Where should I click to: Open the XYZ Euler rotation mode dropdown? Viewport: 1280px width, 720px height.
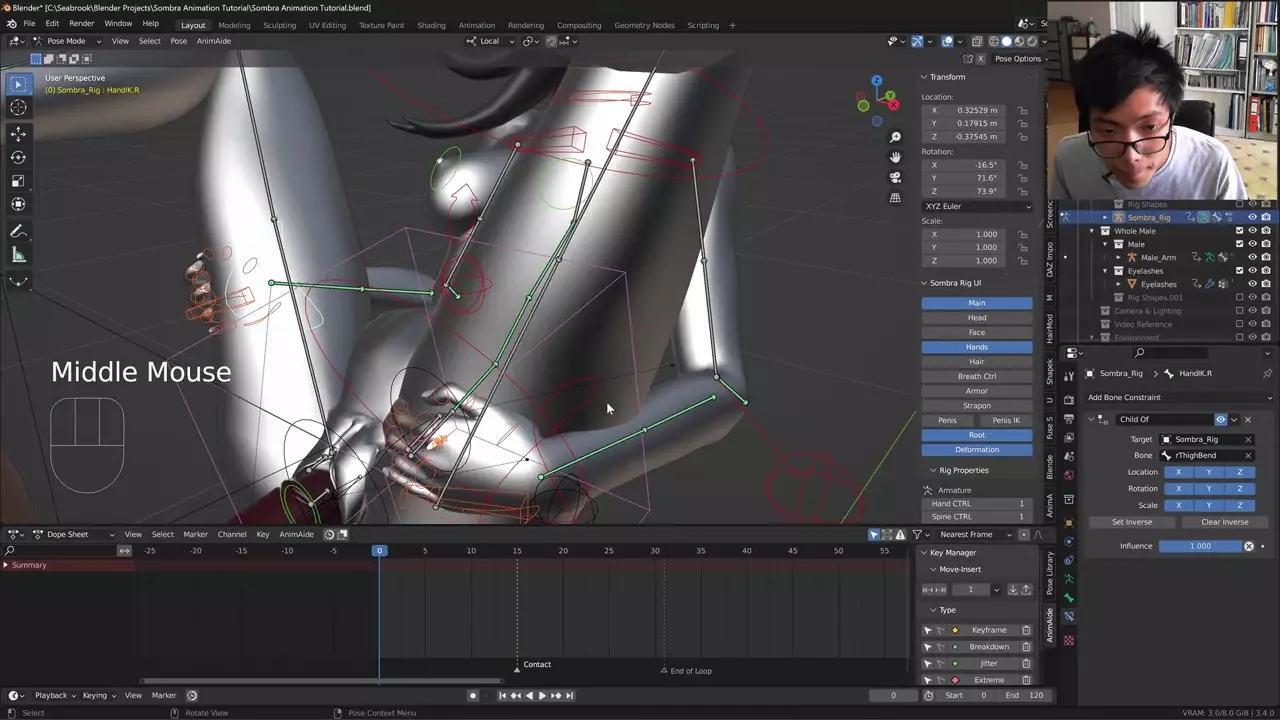977,206
